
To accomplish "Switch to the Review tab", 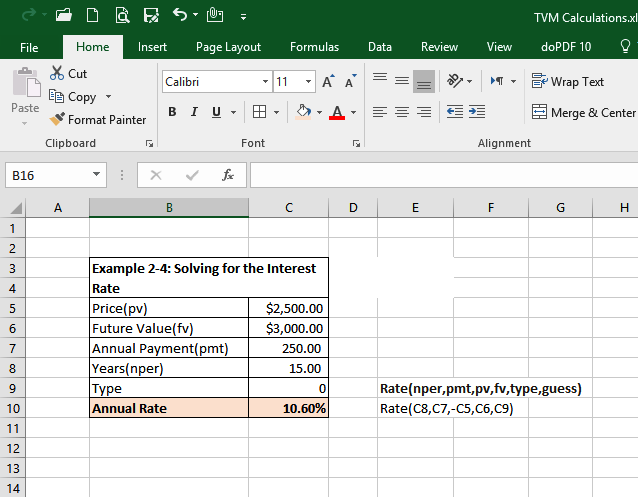I will tap(439, 47).
